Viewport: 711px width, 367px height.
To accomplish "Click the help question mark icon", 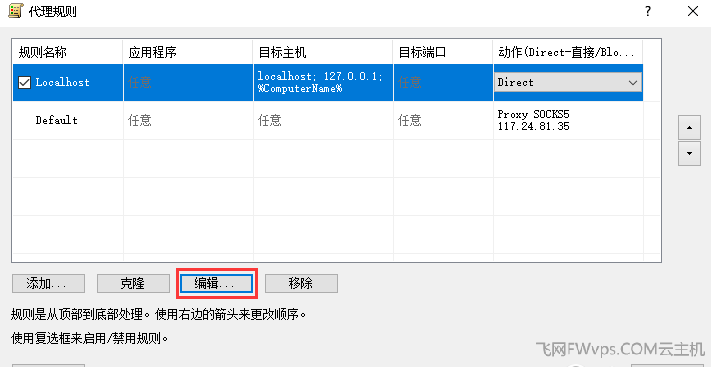I will click(648, 11).
